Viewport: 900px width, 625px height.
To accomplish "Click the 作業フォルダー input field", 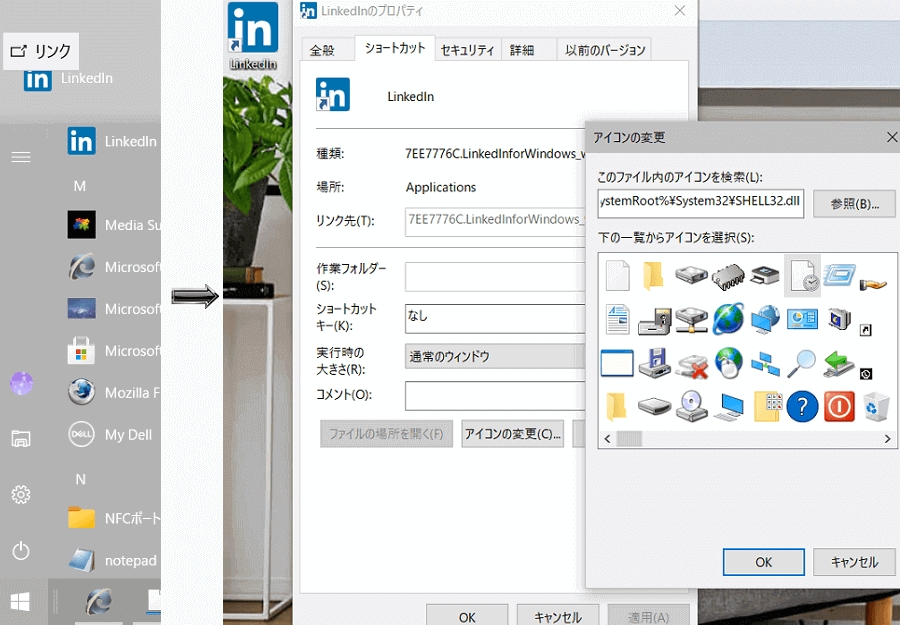I will (x=495, y=277).
